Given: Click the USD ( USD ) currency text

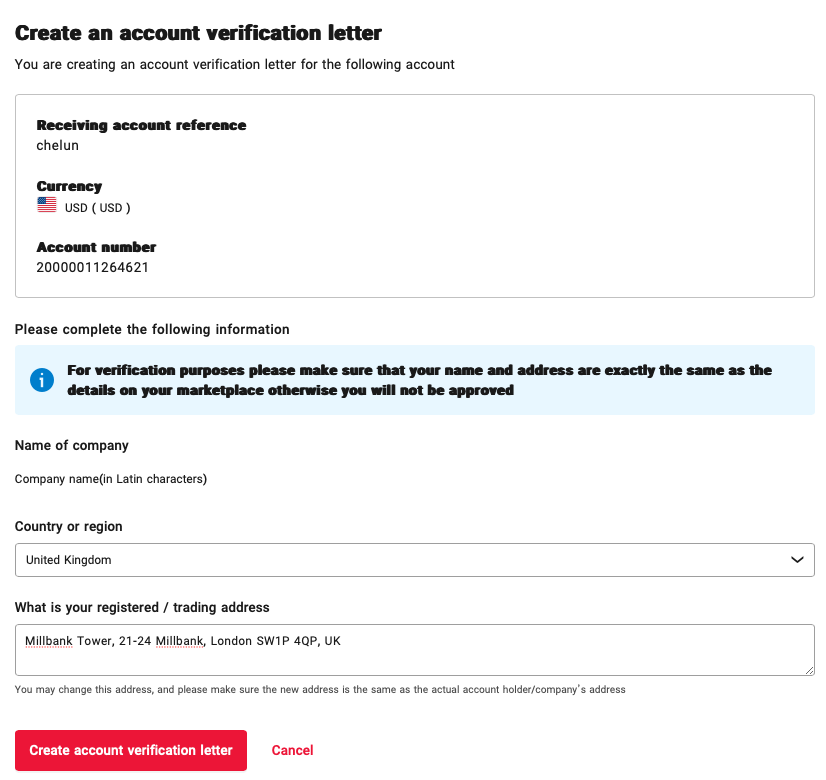Looking at the screenshot, I should click(x=98, y=208).
